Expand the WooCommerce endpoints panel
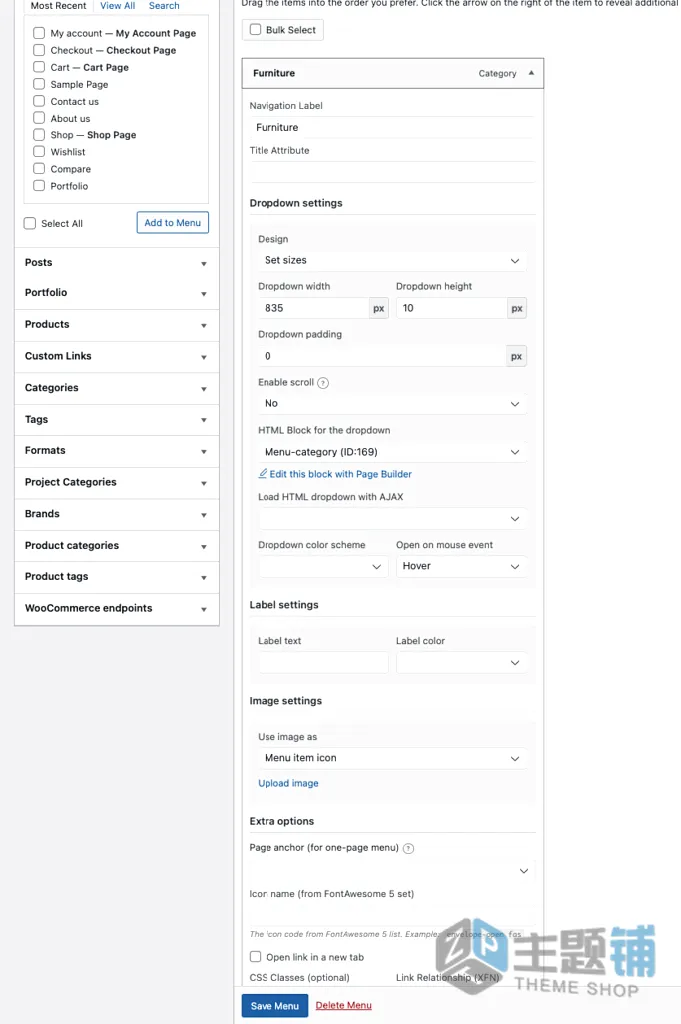 (117, 608)
